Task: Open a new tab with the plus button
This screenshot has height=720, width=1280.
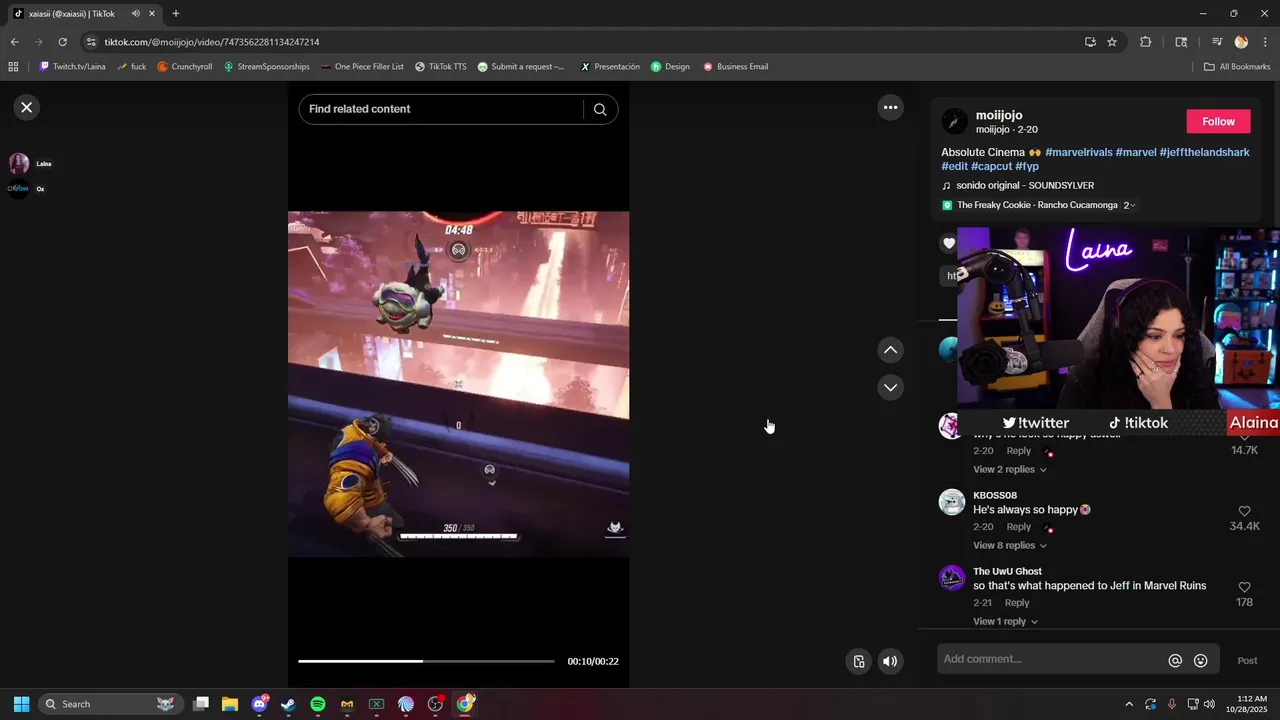Action: coord(176,14)
